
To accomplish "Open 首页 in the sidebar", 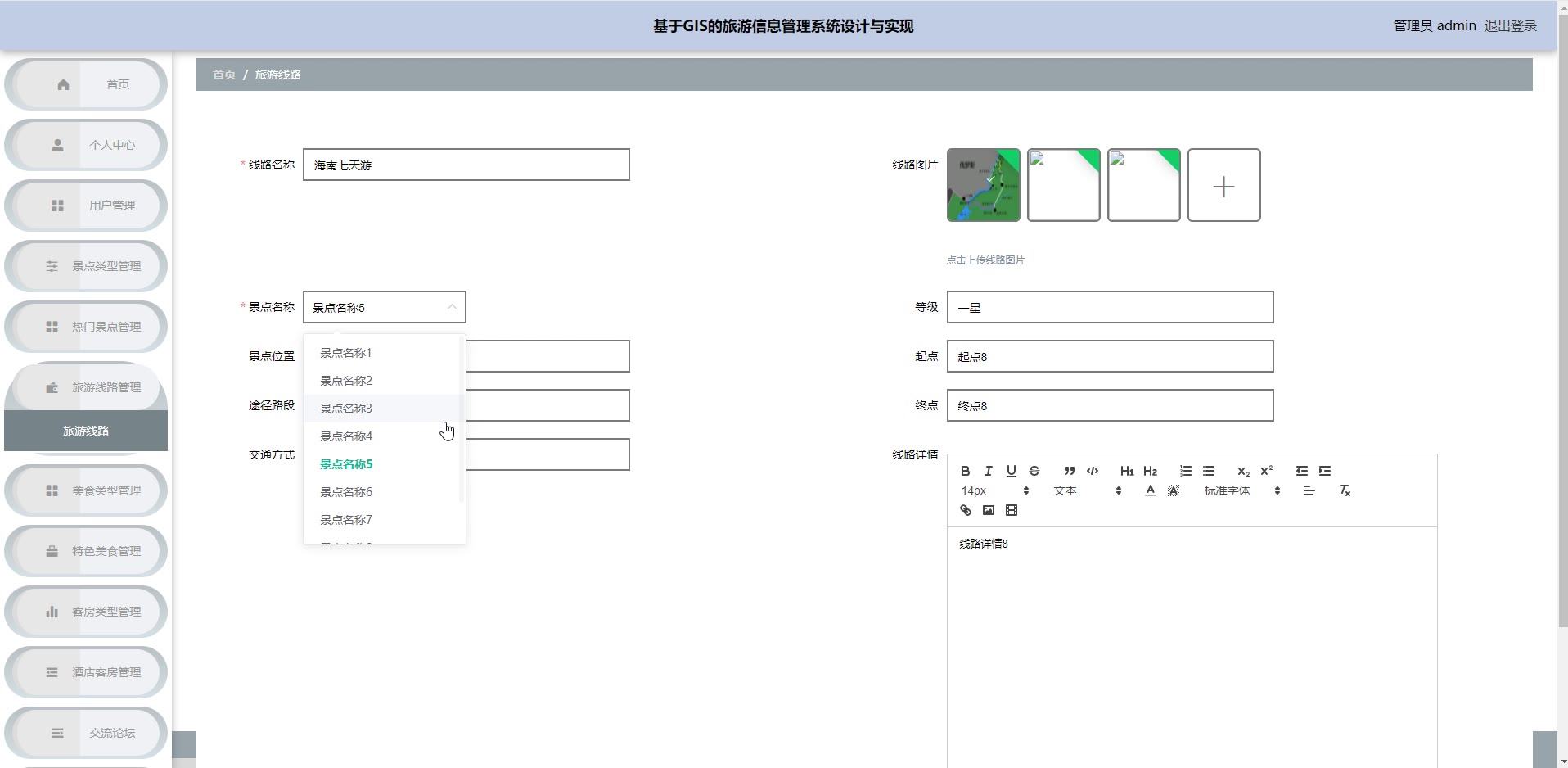I will pyautogui.click(x=86, y=84).
